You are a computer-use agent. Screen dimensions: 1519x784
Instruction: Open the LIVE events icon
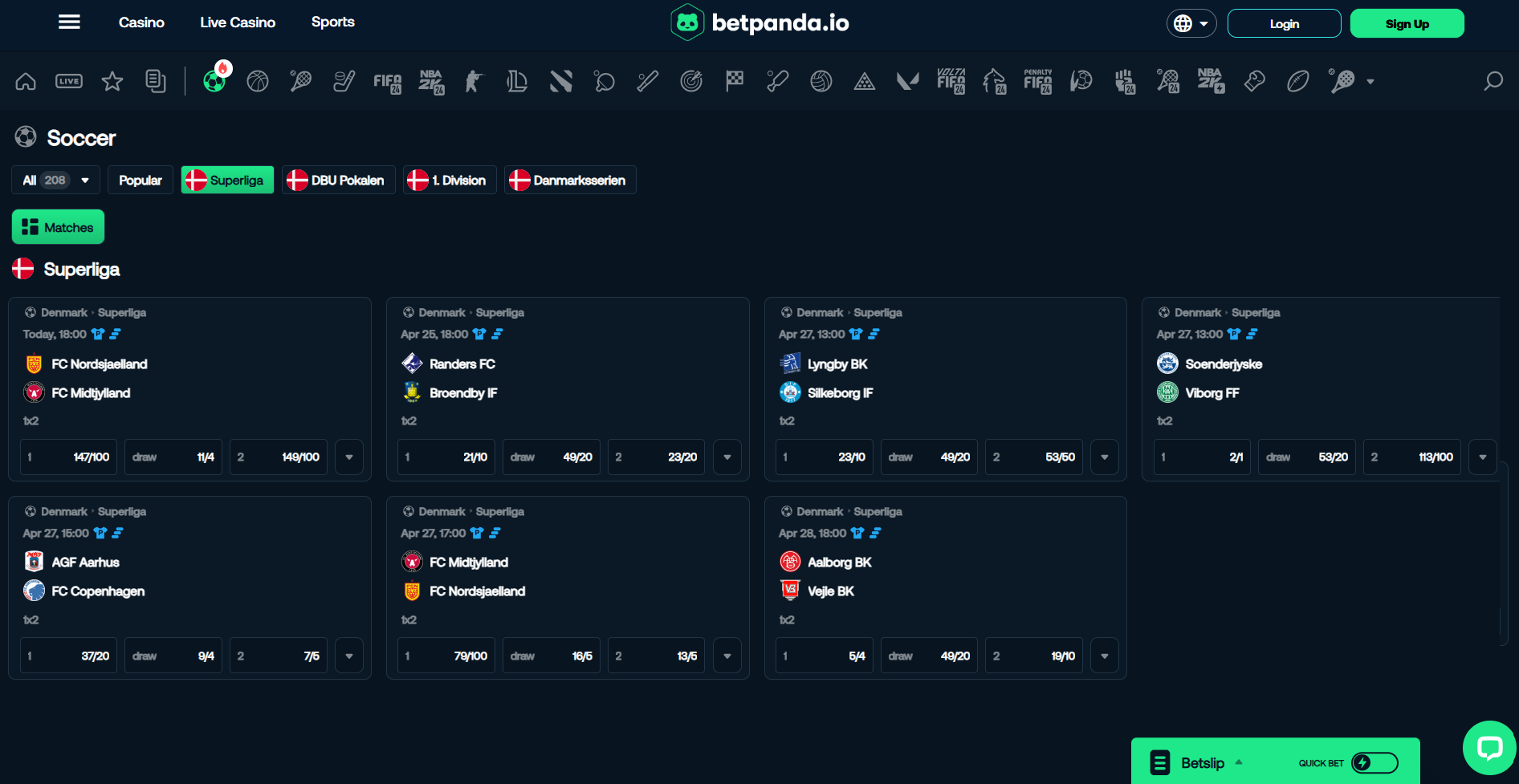click(69, 81)
